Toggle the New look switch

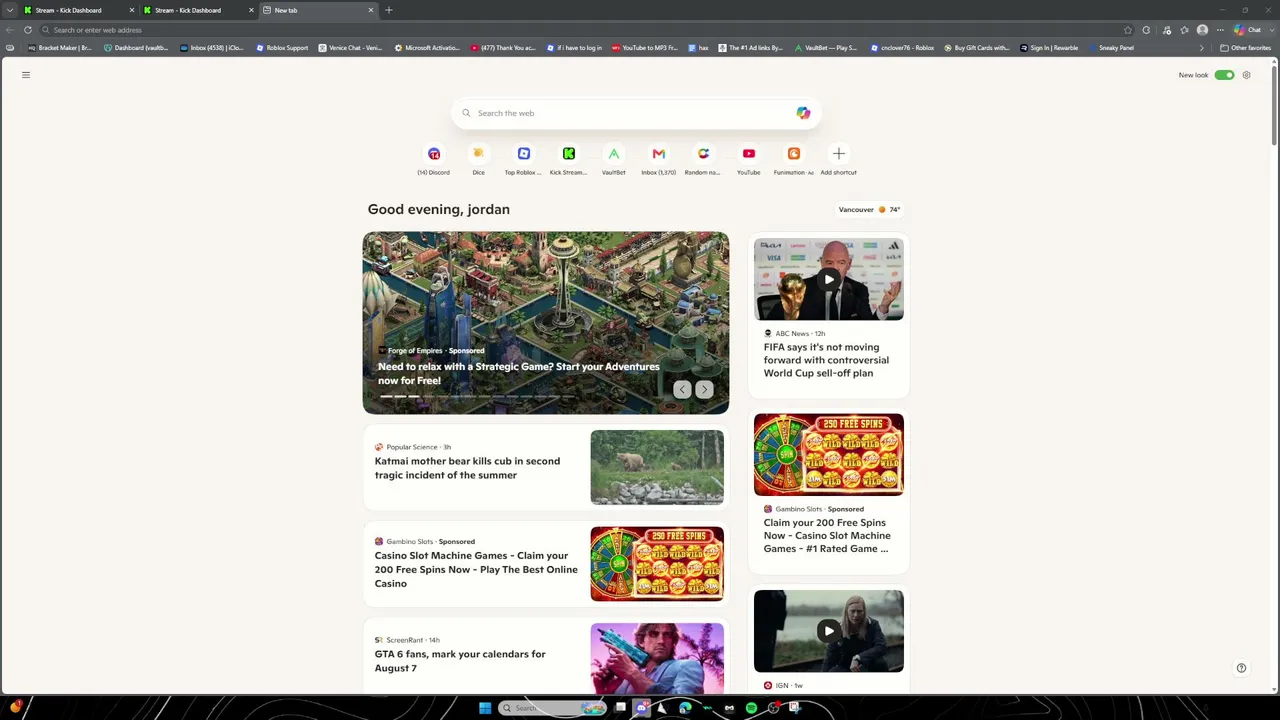[x=1224, y=75]
